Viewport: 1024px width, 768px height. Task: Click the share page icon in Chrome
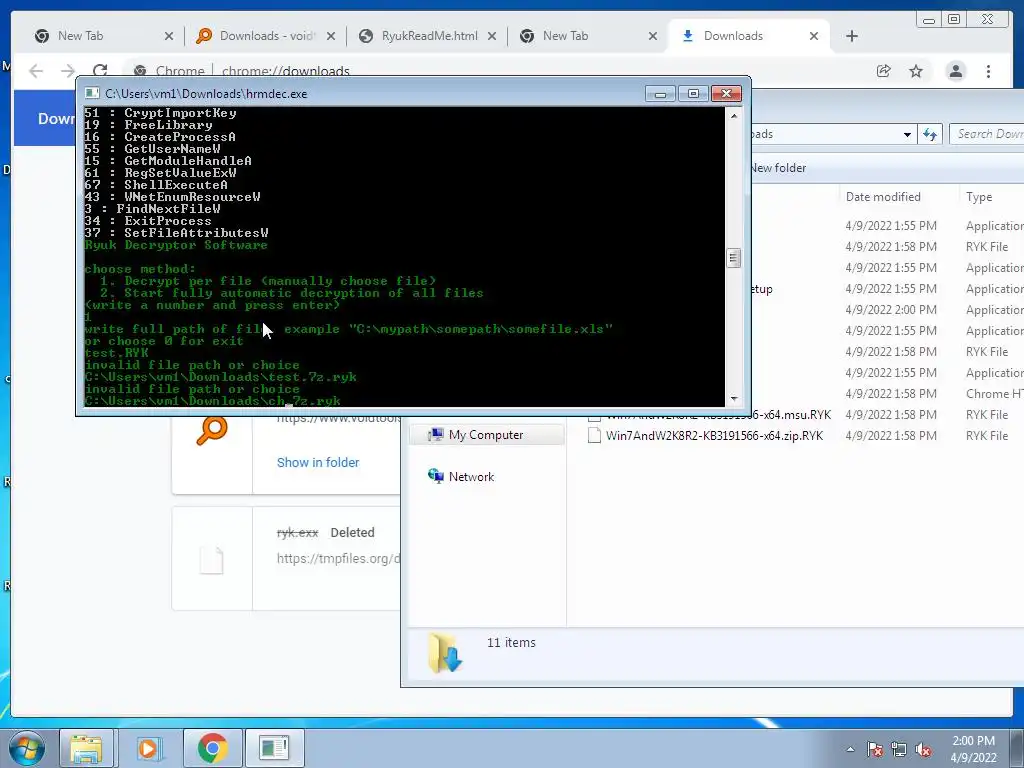pyautogui.click(x=884, y=71)
